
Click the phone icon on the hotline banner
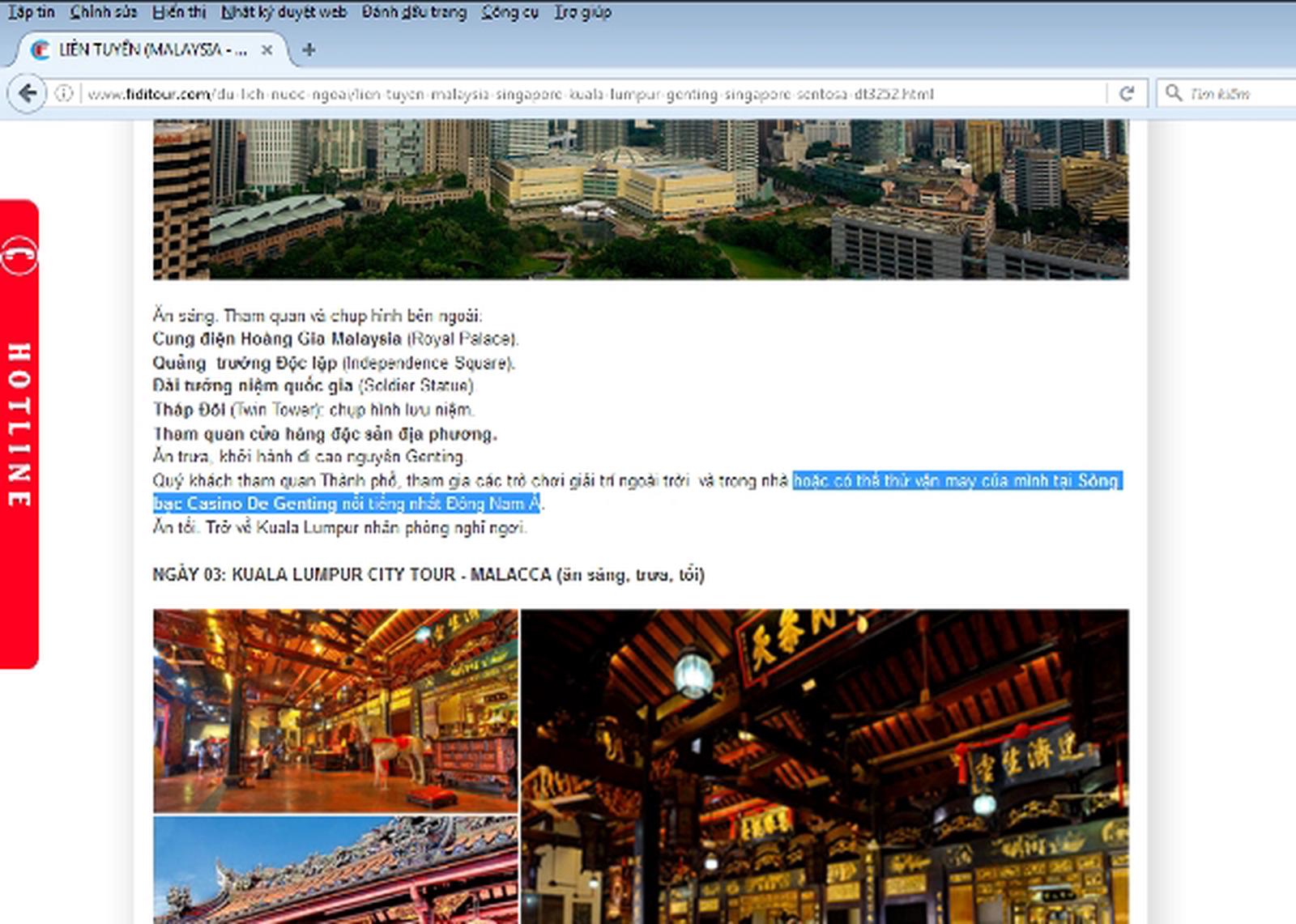coord(18,256)
